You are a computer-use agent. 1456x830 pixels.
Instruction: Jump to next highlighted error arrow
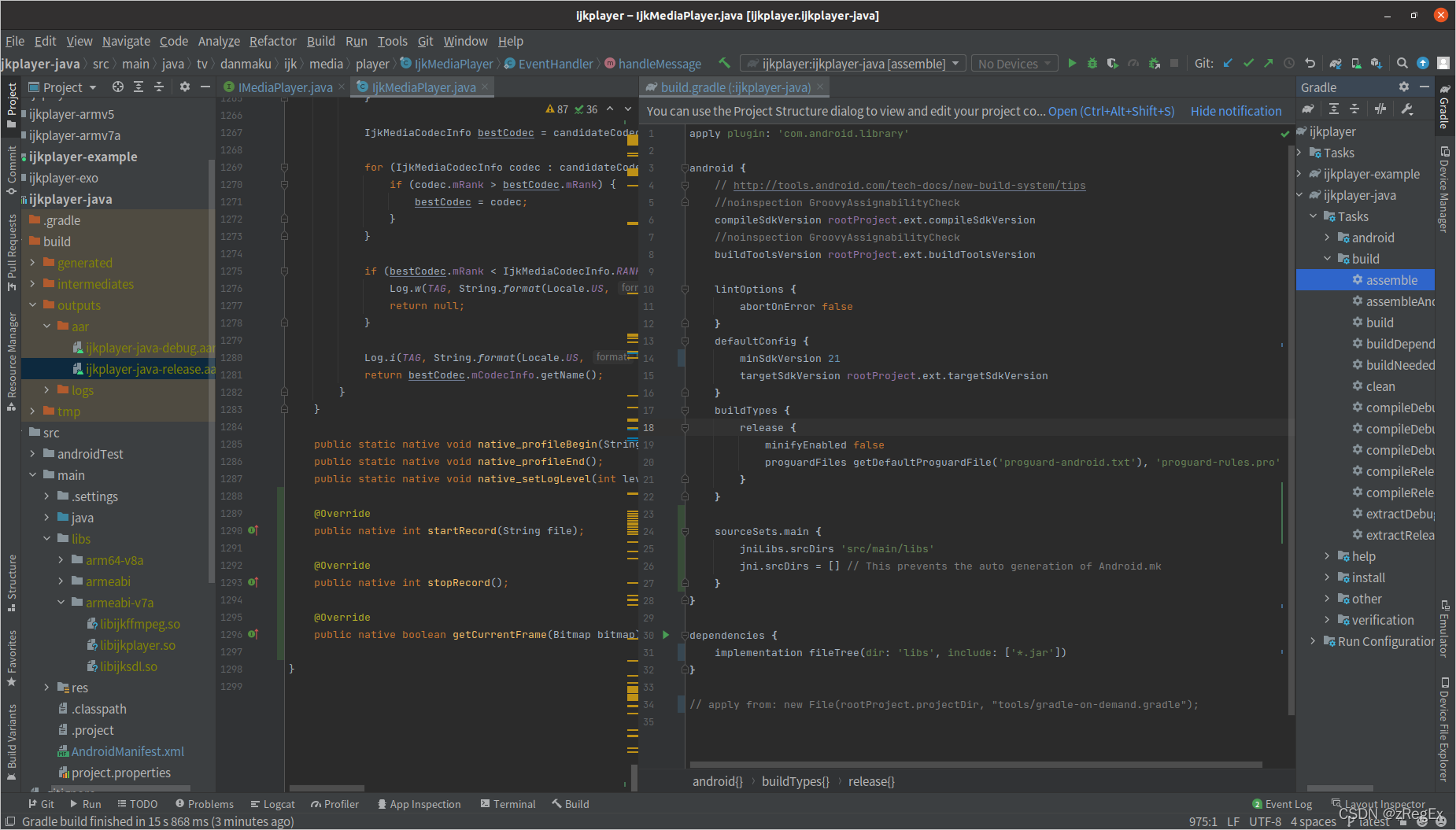(628, 109)
